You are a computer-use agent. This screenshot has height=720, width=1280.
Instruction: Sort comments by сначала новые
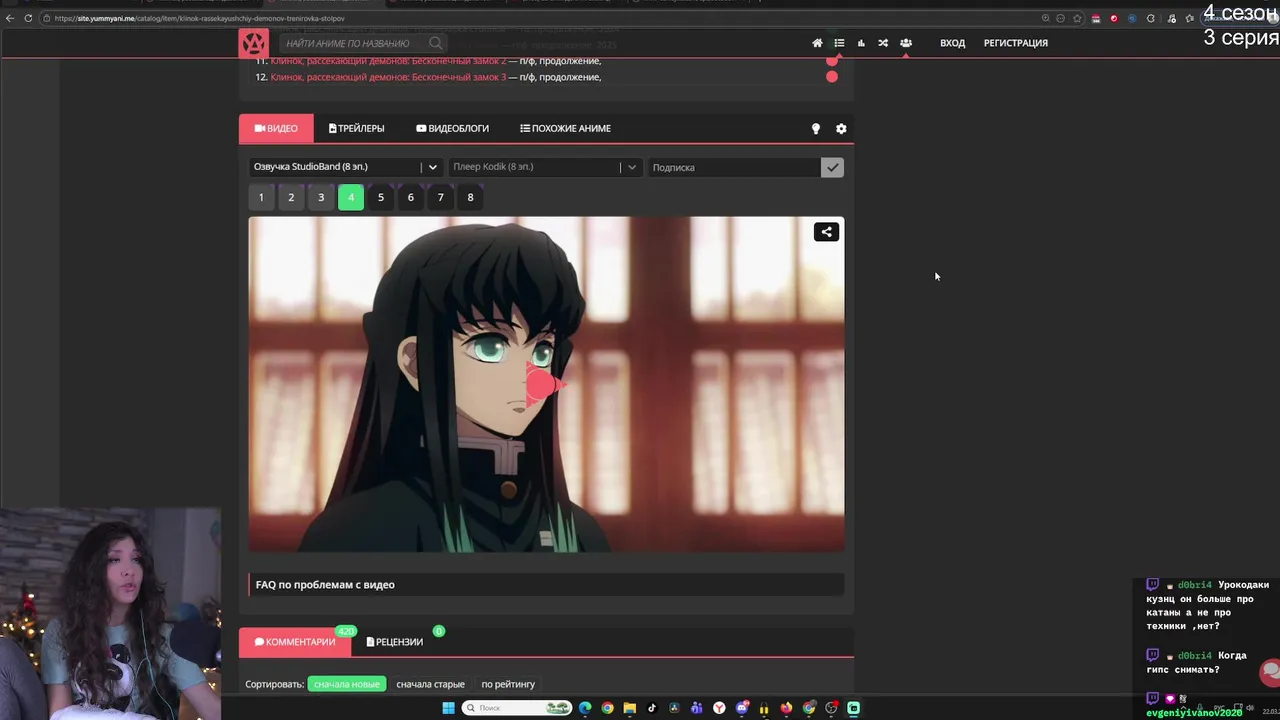pyautogui.click(x=346, y=684)
